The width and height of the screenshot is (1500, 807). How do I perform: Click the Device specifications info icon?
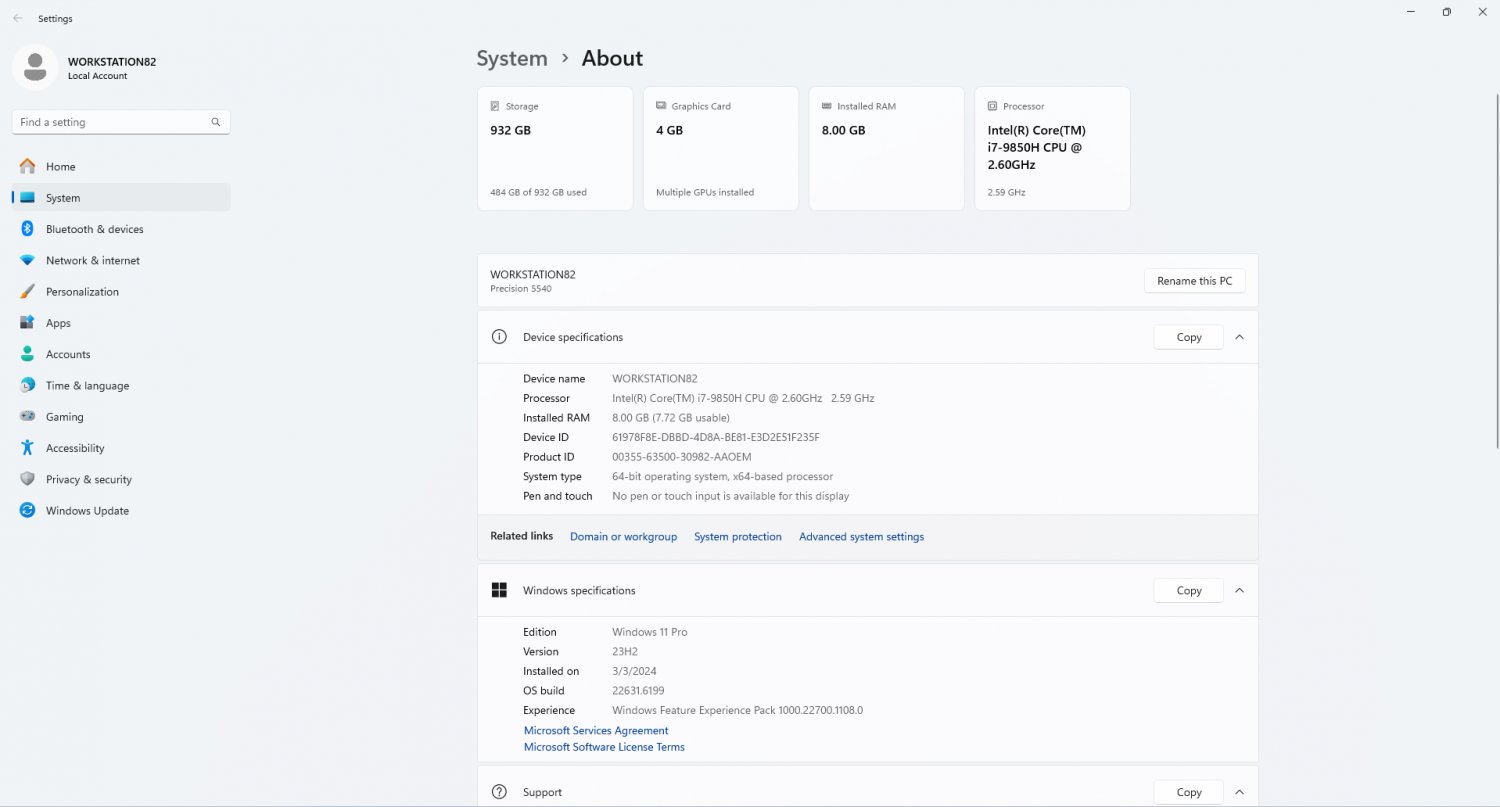point(499,337)
